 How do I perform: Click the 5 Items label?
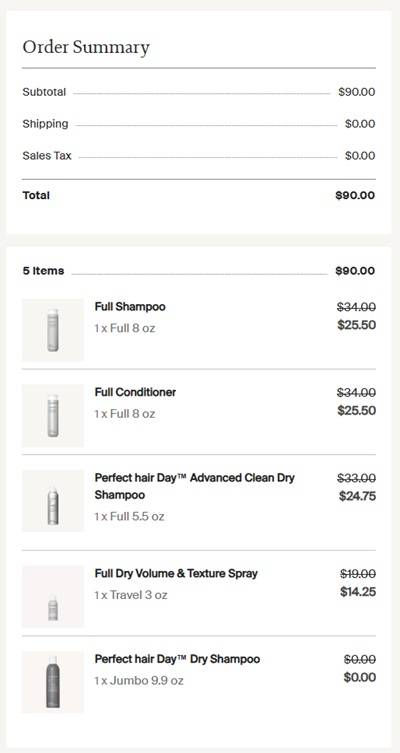click(x=43, y=271)
